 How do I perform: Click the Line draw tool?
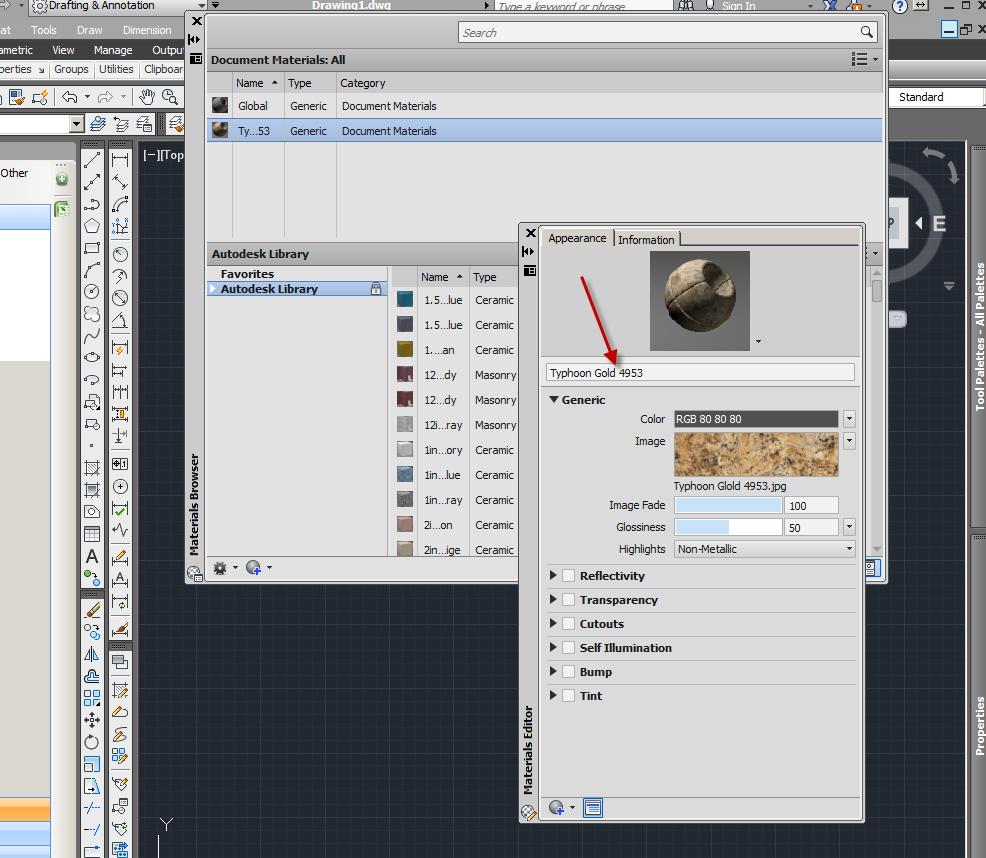click(92, 160)
